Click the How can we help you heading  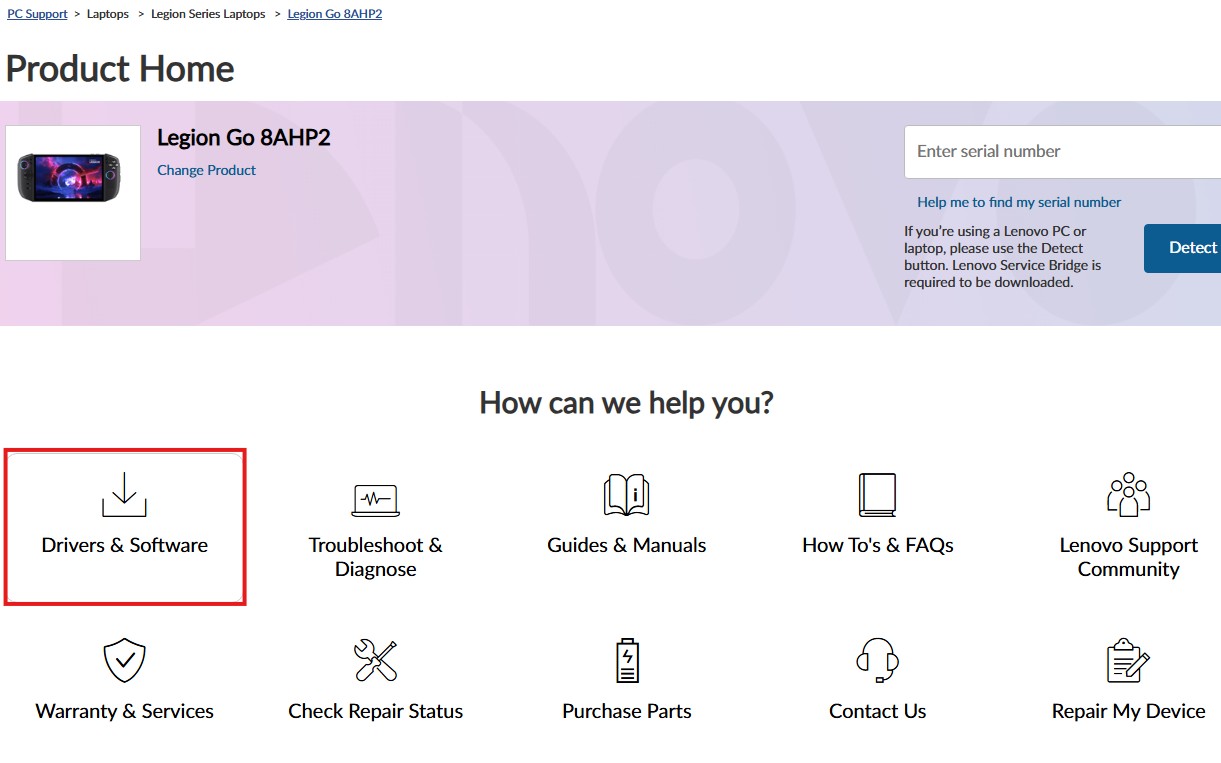626,403
